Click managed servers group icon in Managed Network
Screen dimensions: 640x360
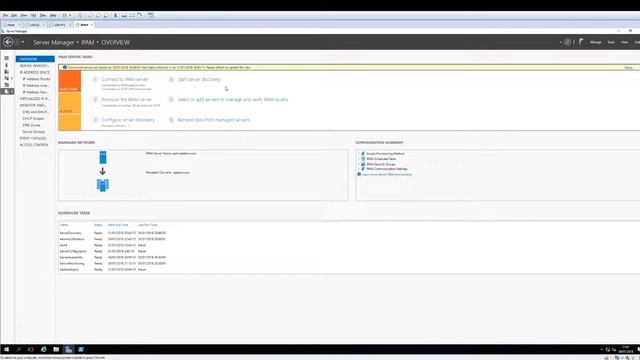pyautogui.click(x=103, y=185)
